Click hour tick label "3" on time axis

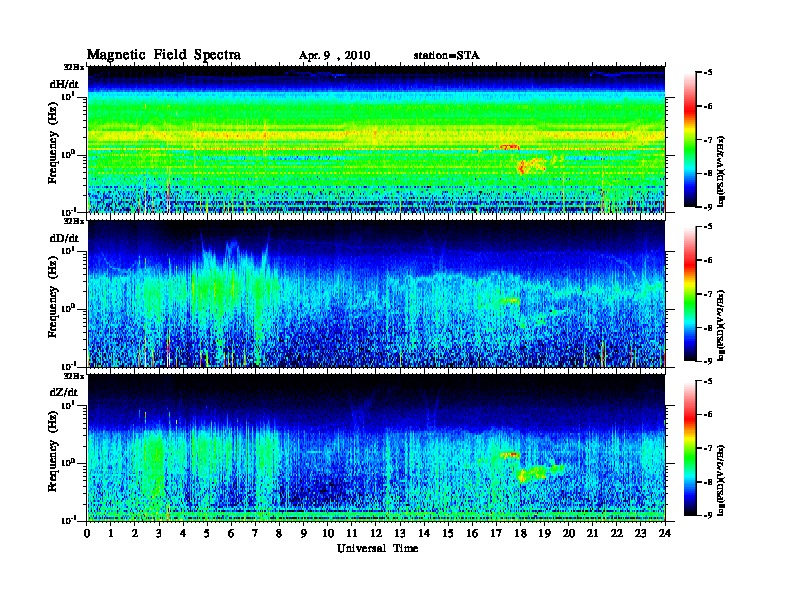point(159,534)
